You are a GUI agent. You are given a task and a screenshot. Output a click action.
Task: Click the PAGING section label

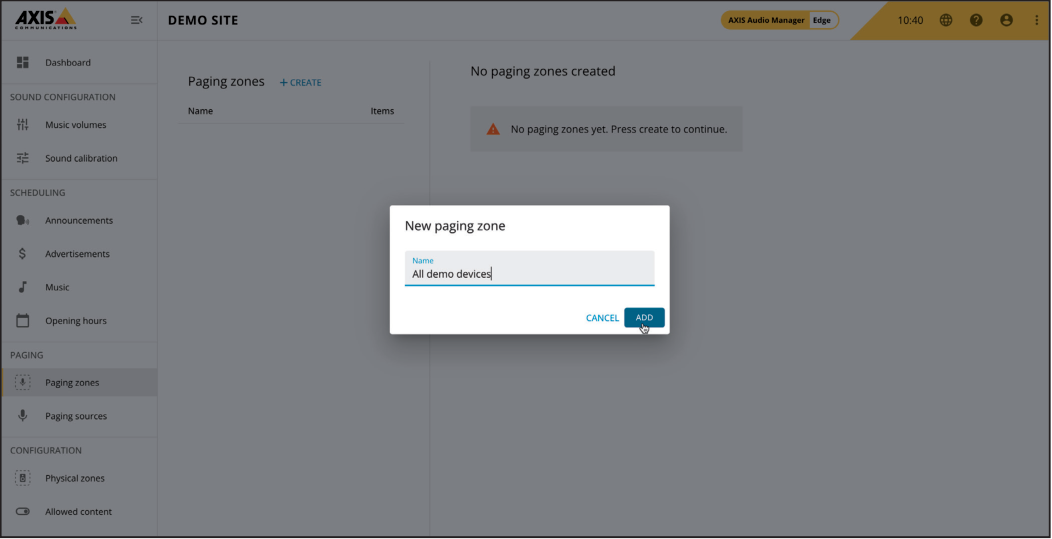27,355
